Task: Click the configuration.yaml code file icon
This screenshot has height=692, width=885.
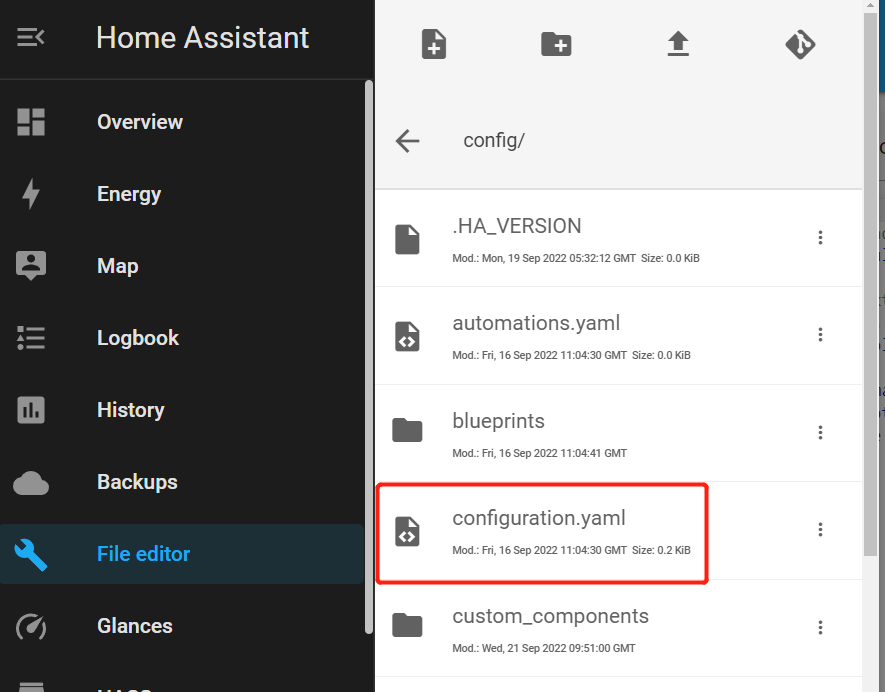Action: click(x=407, y=531)
